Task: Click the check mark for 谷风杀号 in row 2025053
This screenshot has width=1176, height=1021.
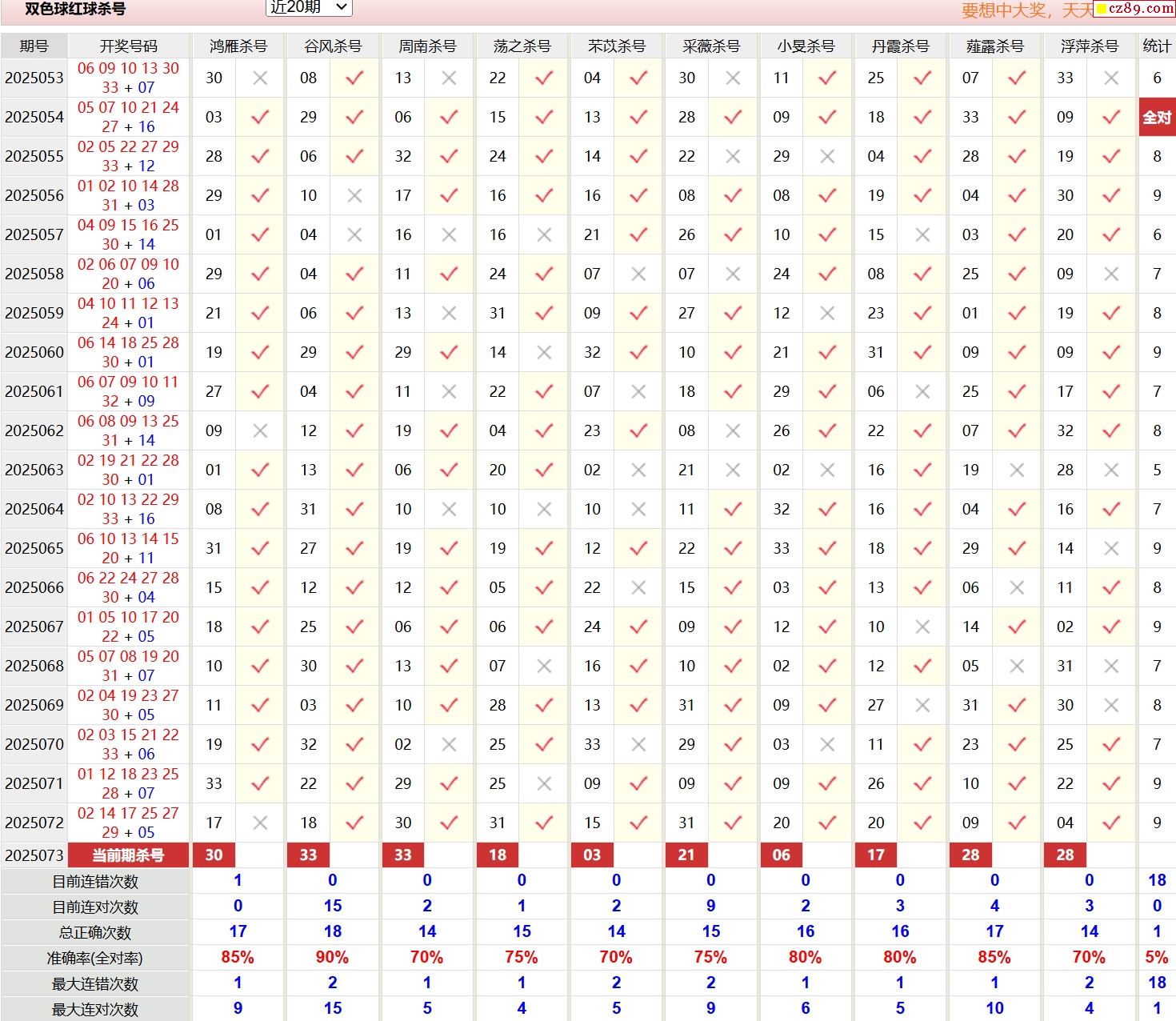Action: click(x=354, y=78)
